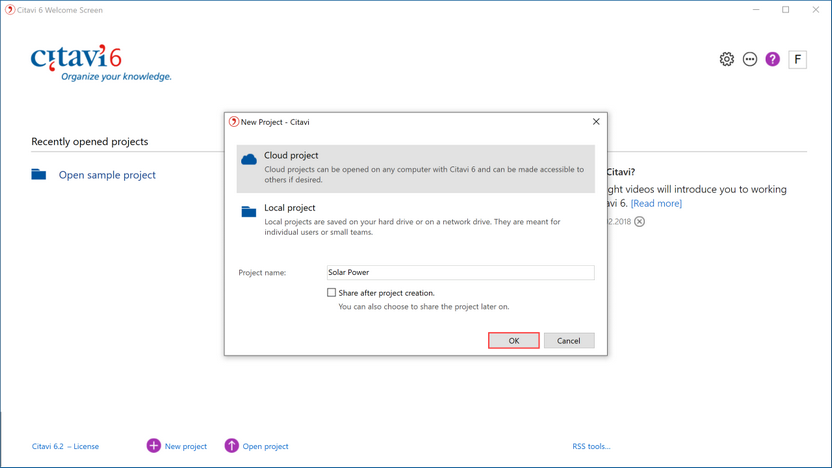Viewport: 832px width, 468px height.
Task: Enable Share after project creation checkbox
Action: tap(331, 292)
